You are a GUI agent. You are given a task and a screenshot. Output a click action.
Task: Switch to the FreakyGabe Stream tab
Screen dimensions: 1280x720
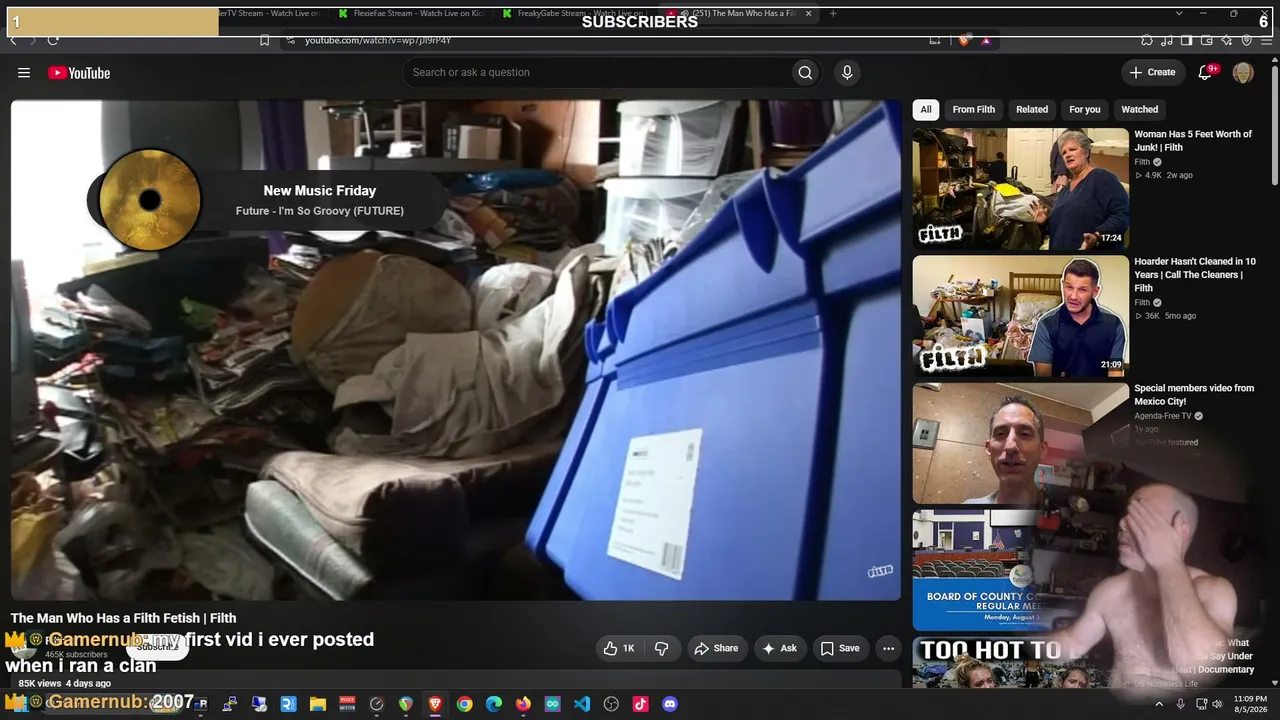(x=577, y=13)
